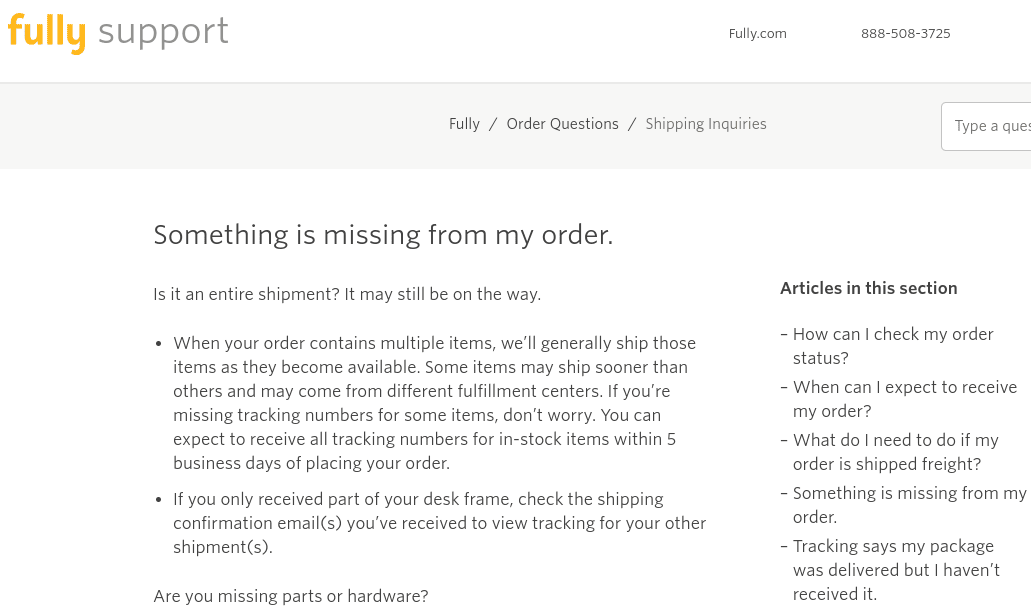
Task: Open the Fully.com link in the header
Action: click(x=757, y=33)
